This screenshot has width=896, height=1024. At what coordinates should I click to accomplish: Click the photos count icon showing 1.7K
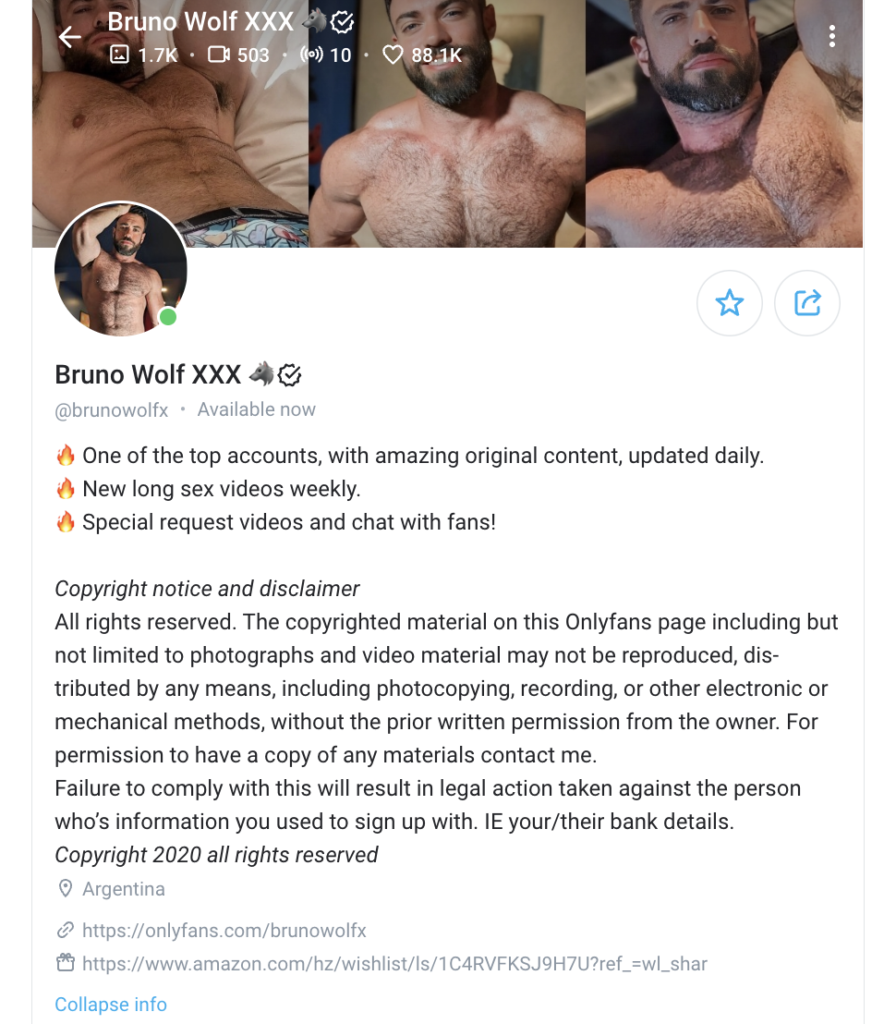coord(119,55)
